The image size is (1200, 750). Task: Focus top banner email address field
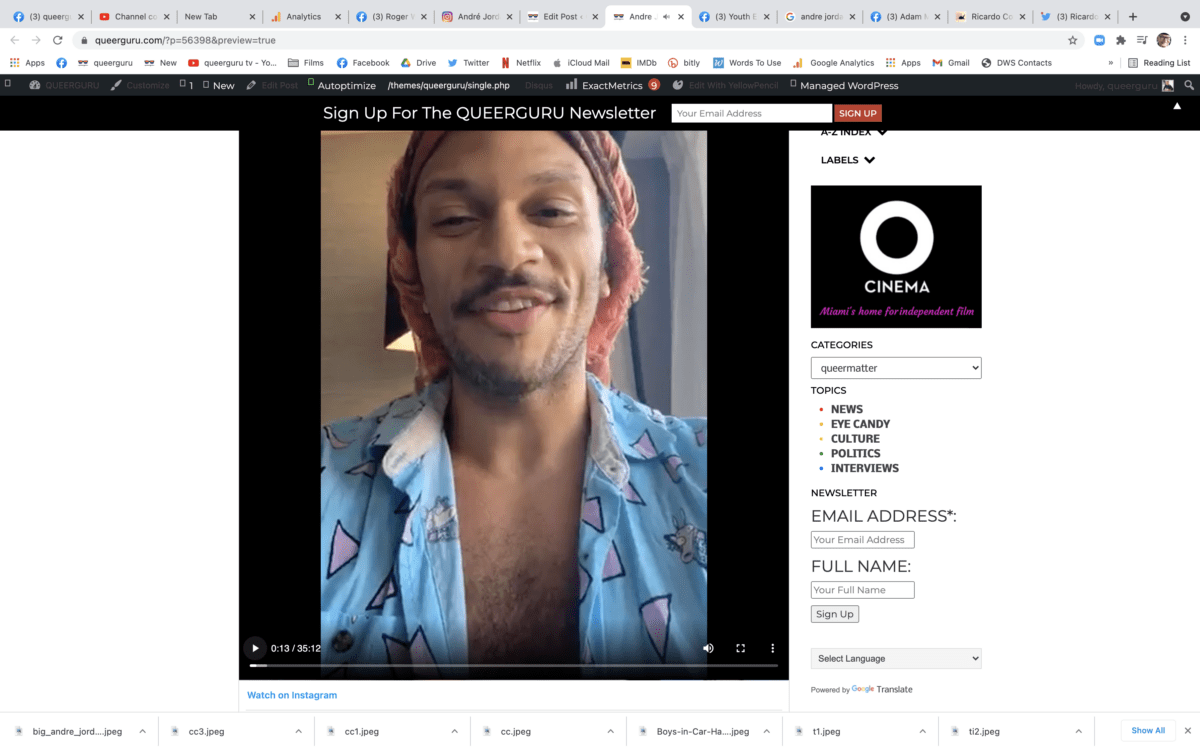click(x=751, y=113)
